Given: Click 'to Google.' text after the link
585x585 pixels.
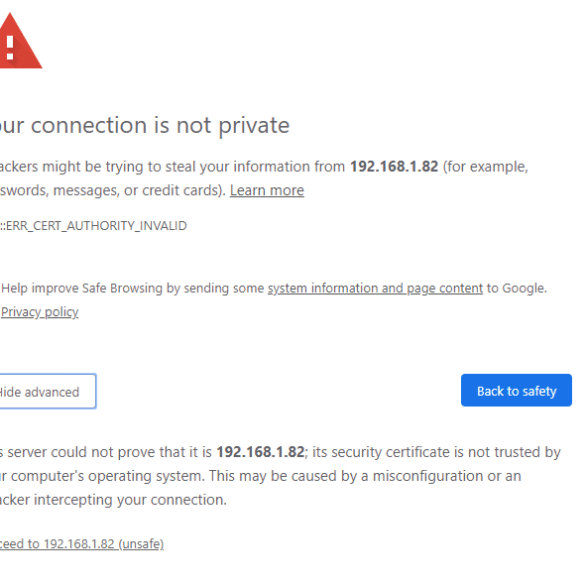Looking at the screenshot, I should (x=517, y=288).
